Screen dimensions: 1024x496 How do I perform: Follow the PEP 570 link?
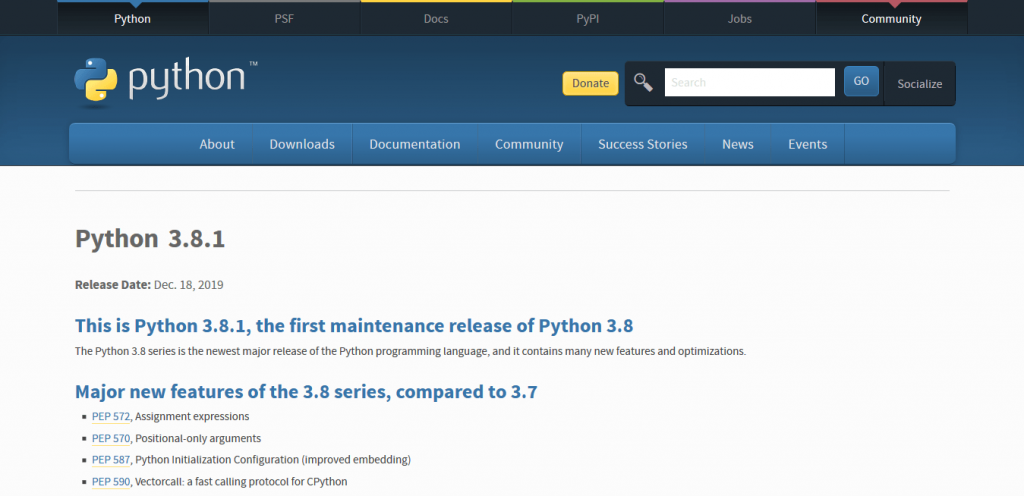click(111, 438)
